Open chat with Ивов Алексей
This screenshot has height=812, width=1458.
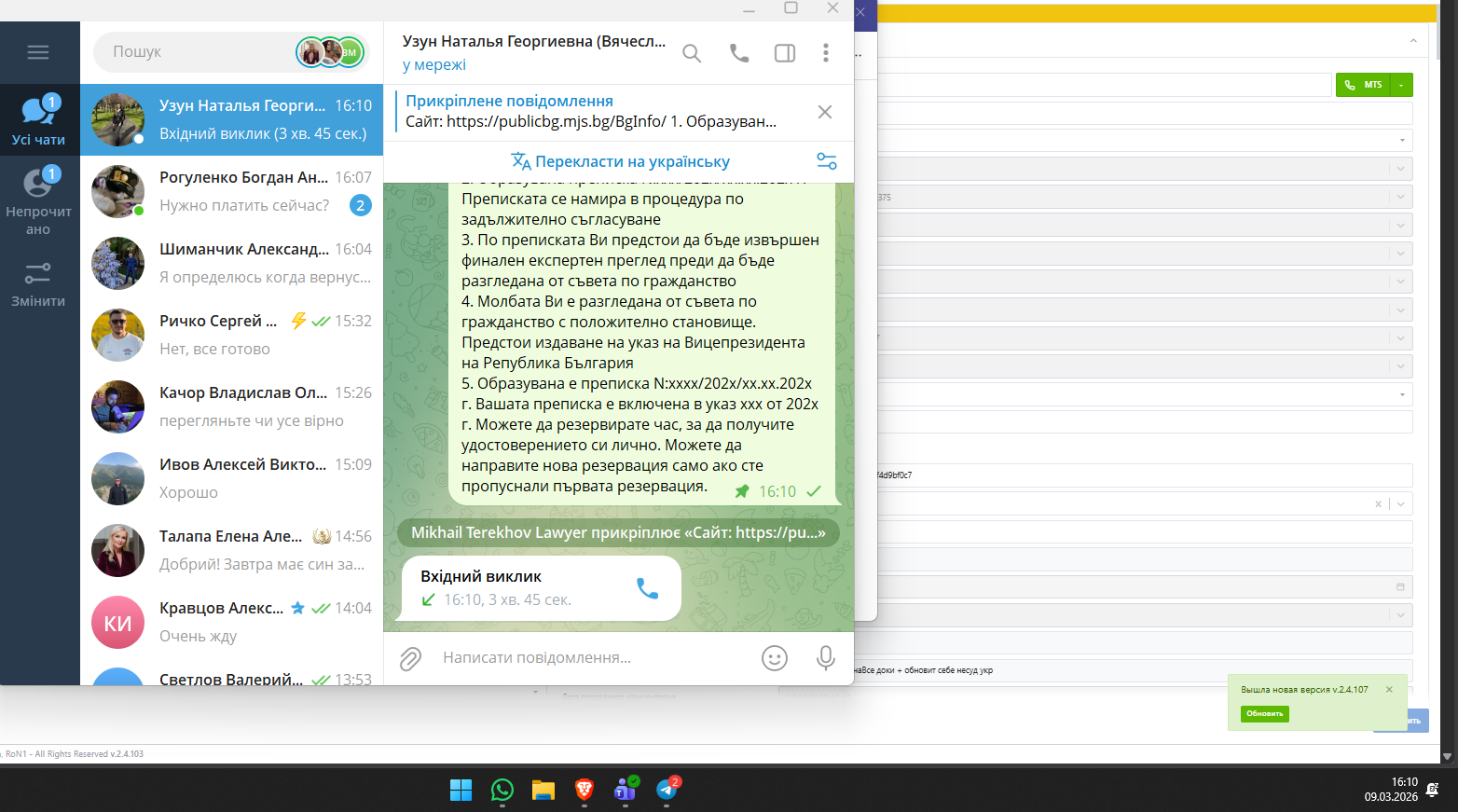tap(231, 478)
